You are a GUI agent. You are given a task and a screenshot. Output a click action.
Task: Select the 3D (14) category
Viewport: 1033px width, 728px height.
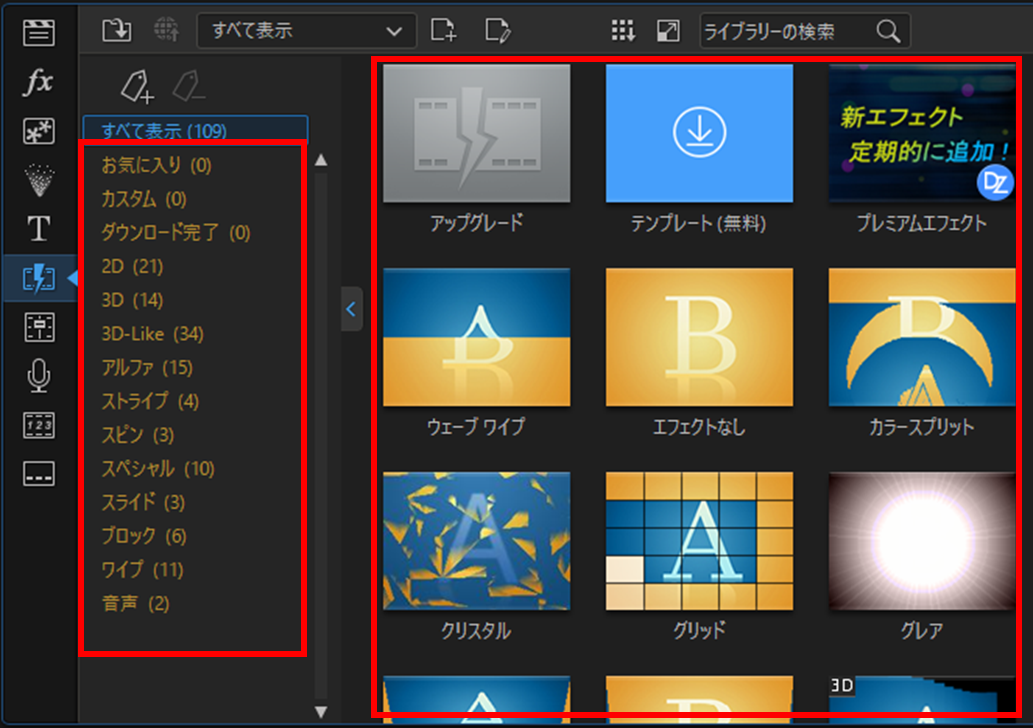[132, 300]
